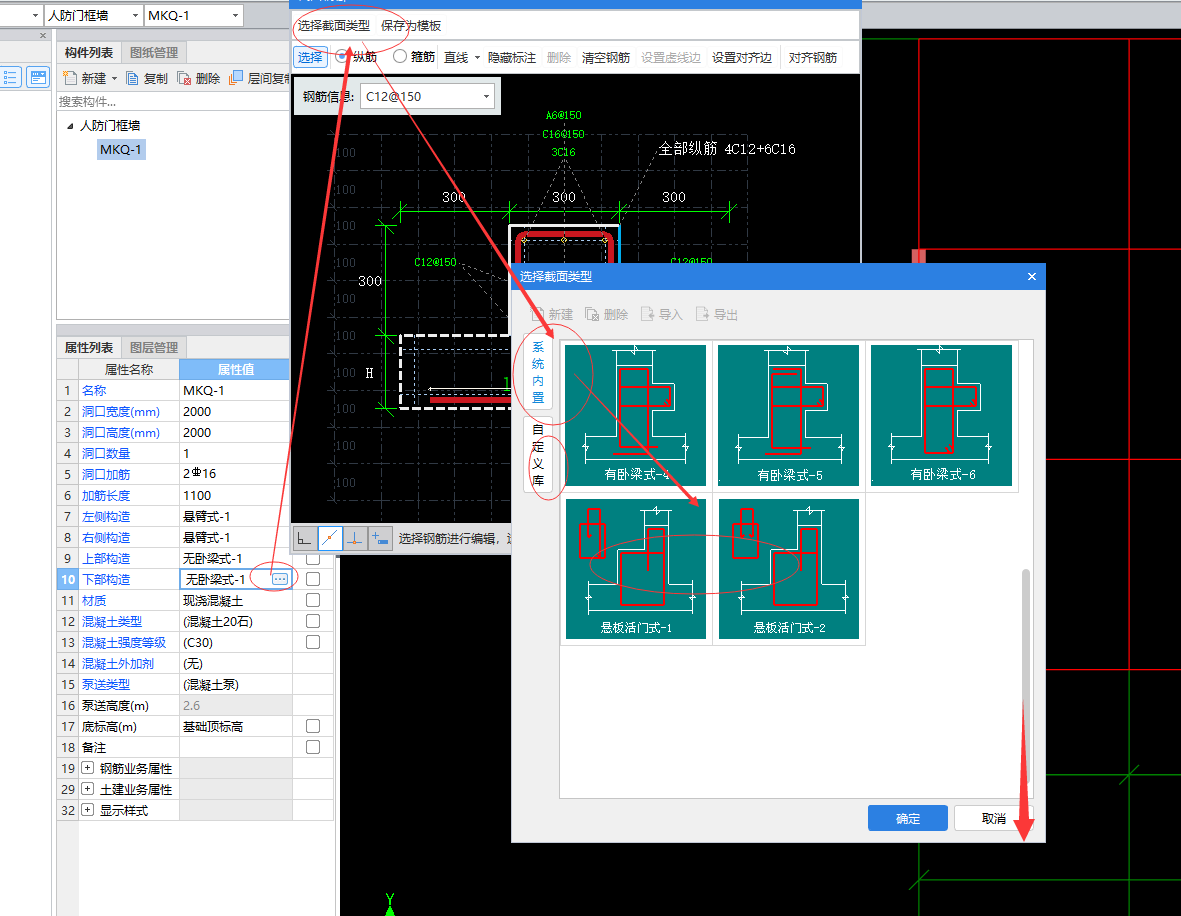1181x916 pixels.
Task: Click the 导出 export icon in dialog
Action: [702, 314]
